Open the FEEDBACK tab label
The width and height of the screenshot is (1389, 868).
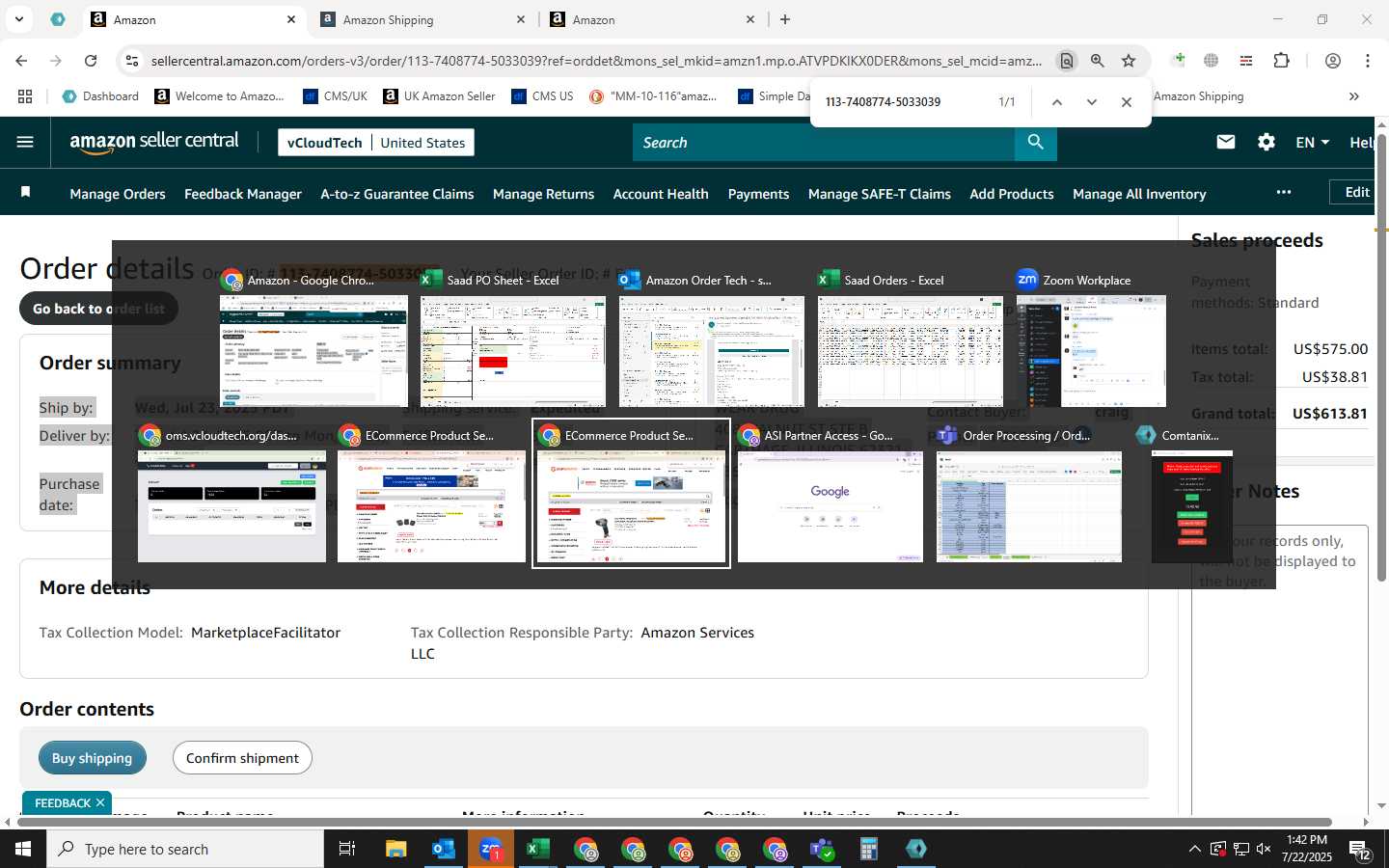tap(63, 802)
